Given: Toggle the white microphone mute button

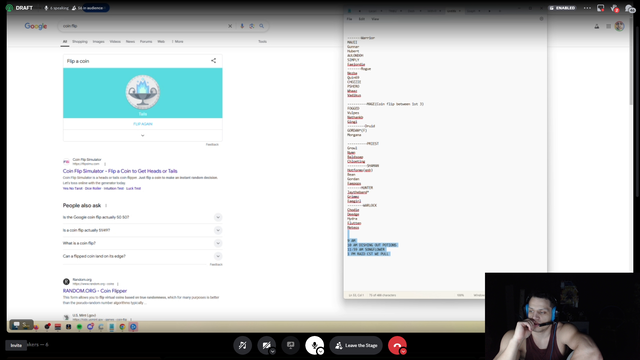Looking at the screenshot, I should [x=314, y=345].
